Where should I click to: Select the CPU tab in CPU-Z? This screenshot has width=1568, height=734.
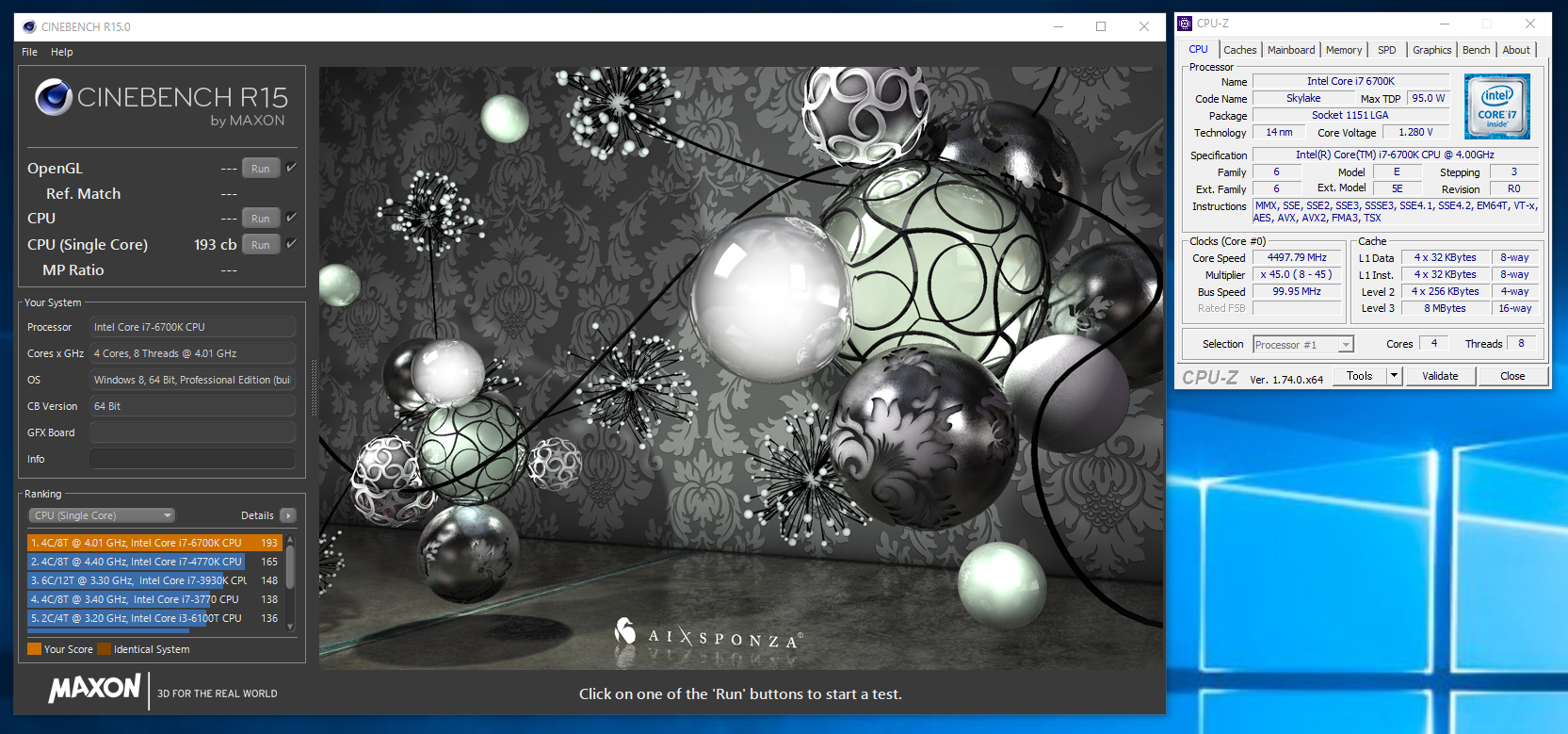(x=1199, y=49)
